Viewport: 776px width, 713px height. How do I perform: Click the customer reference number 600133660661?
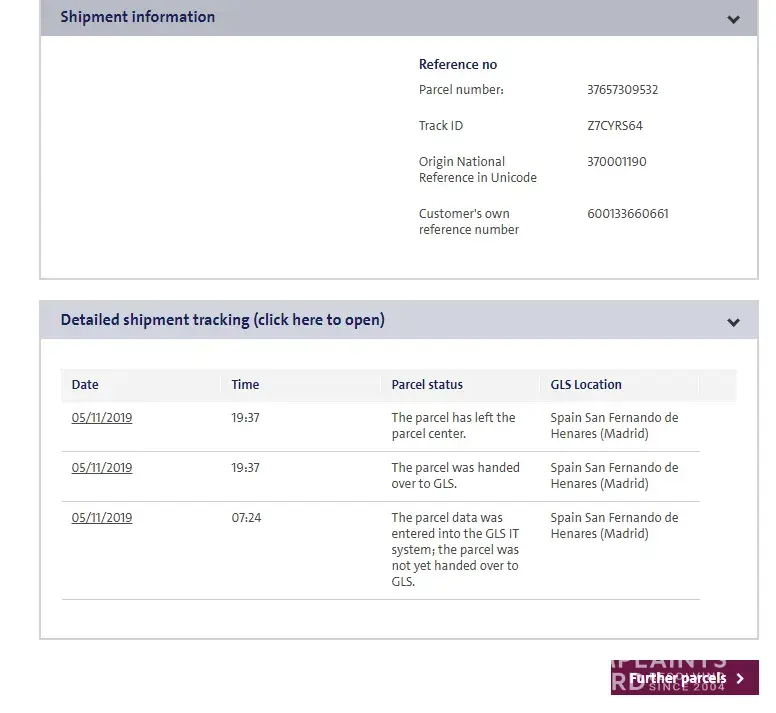tap(628, 214)
